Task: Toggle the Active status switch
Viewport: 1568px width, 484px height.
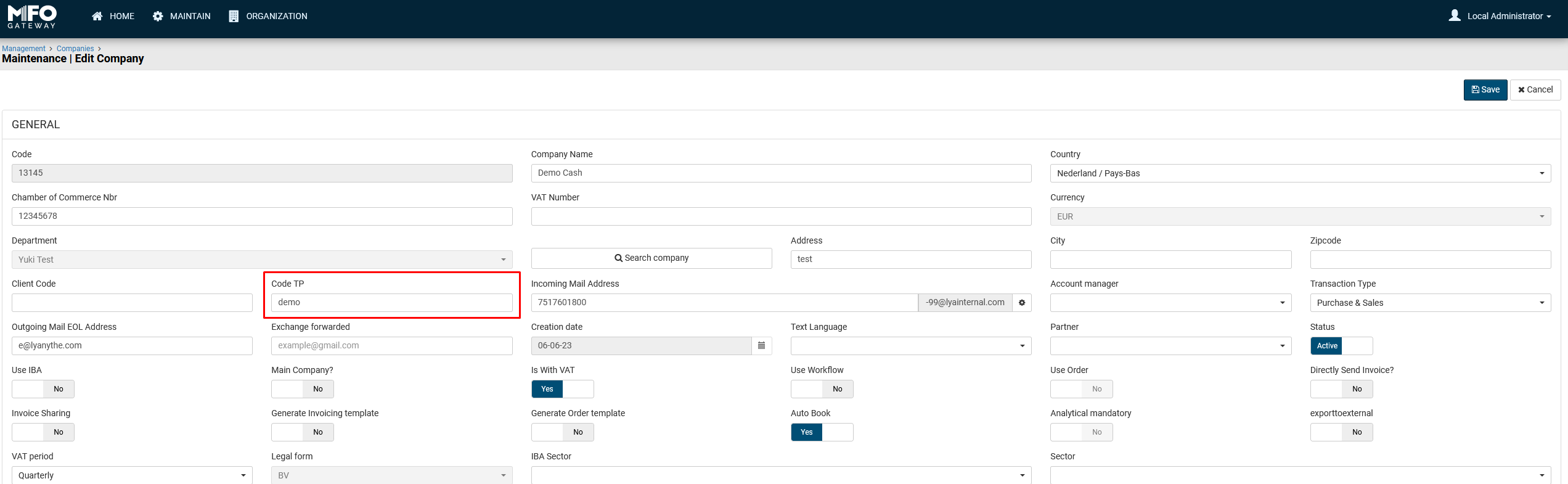Action: coord(1341,346)
